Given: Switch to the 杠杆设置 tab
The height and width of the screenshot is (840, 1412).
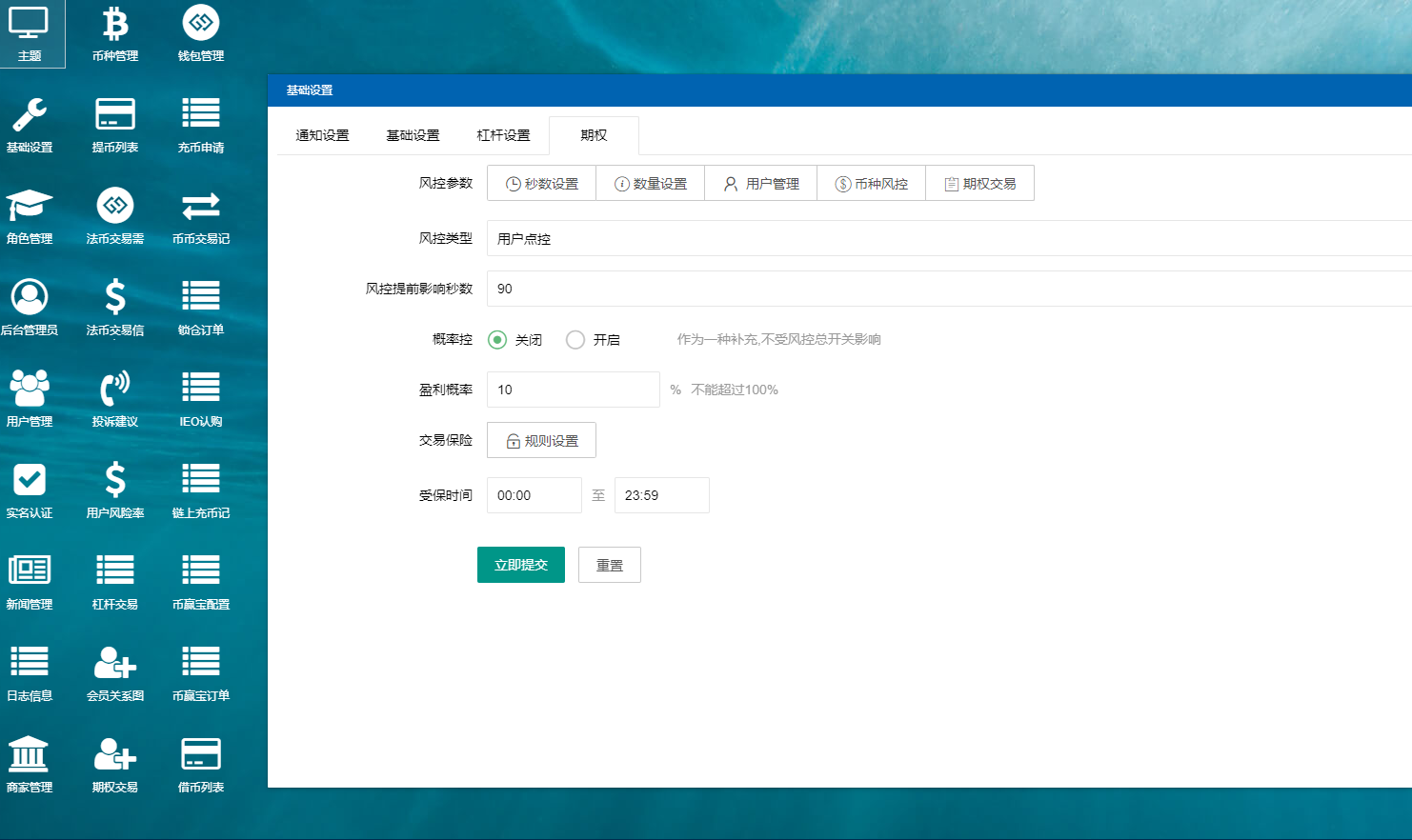Looking at the screenshot, I should coord(503,134).
